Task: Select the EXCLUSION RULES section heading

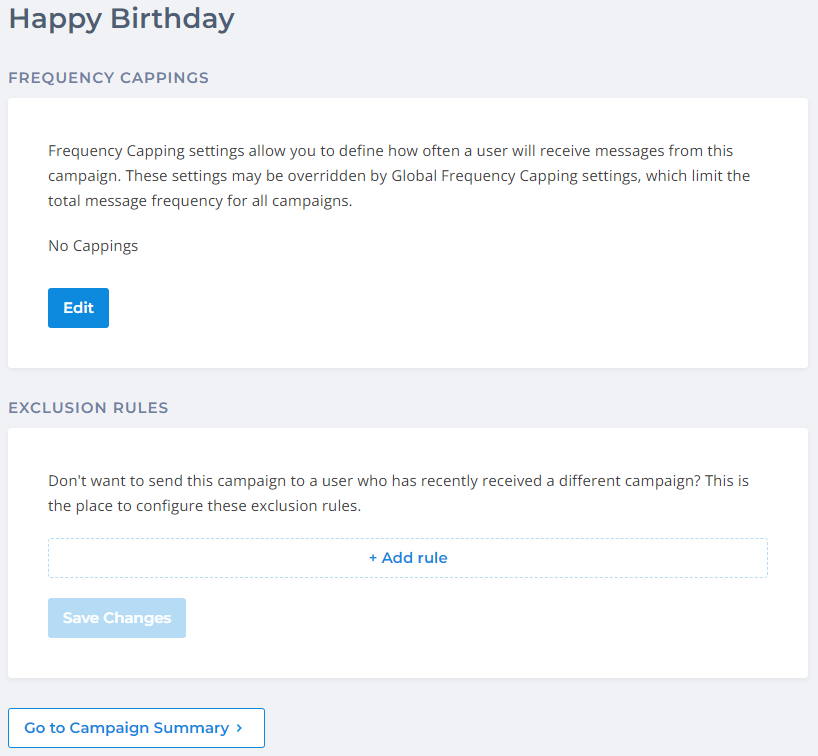Action: click(88, 408)
